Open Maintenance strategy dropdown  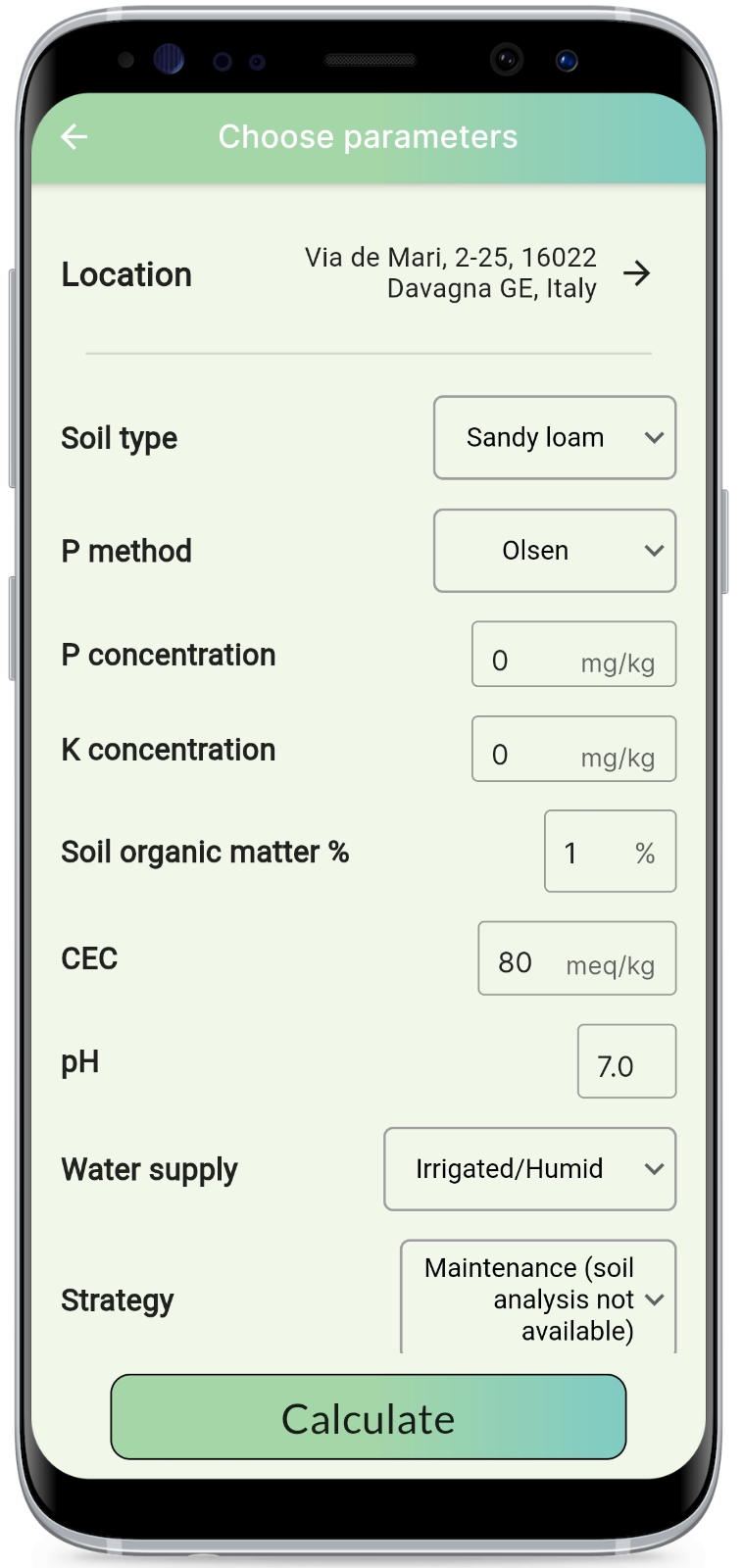pos(538,1298)
